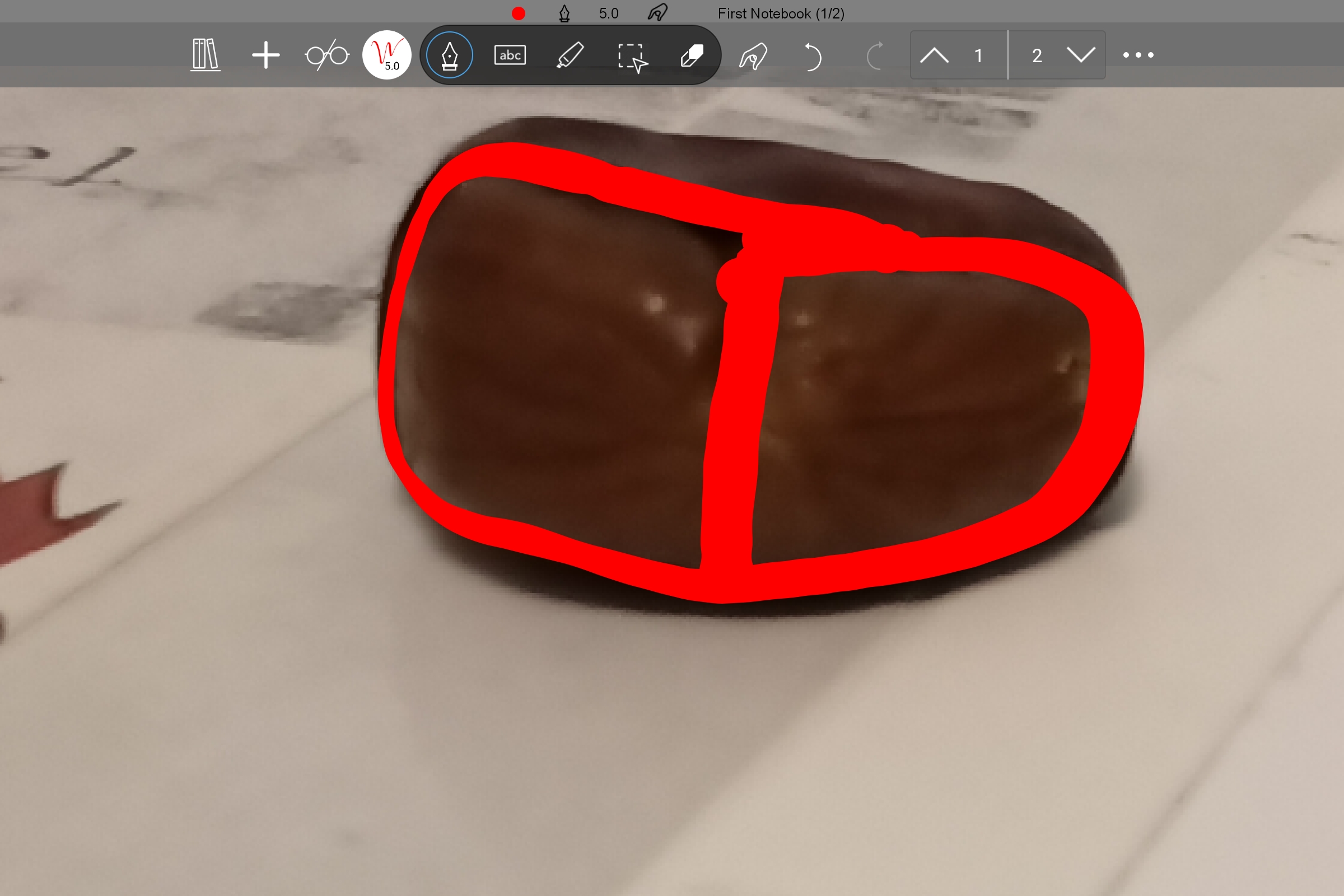
Task: Toggle the red ink color indicator
Action: click(x=519, y=12)
